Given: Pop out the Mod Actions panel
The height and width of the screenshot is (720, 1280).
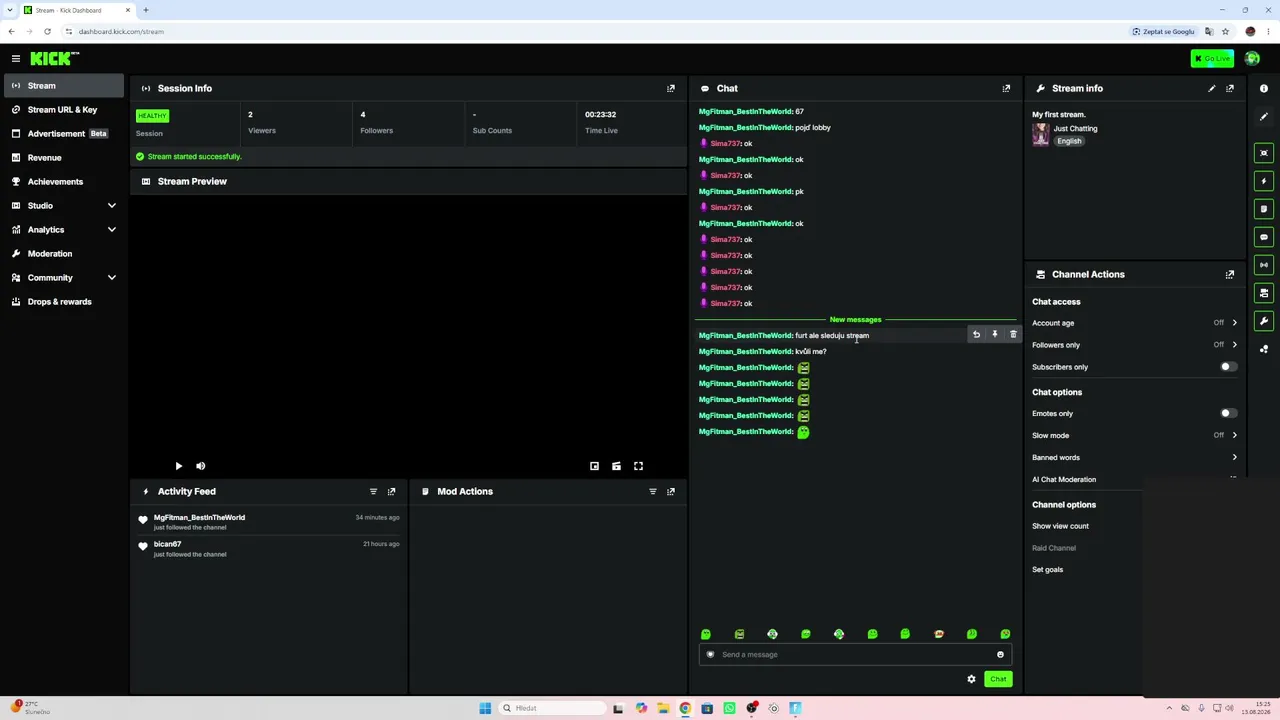Looking at the screenshot, I should 671,491.
